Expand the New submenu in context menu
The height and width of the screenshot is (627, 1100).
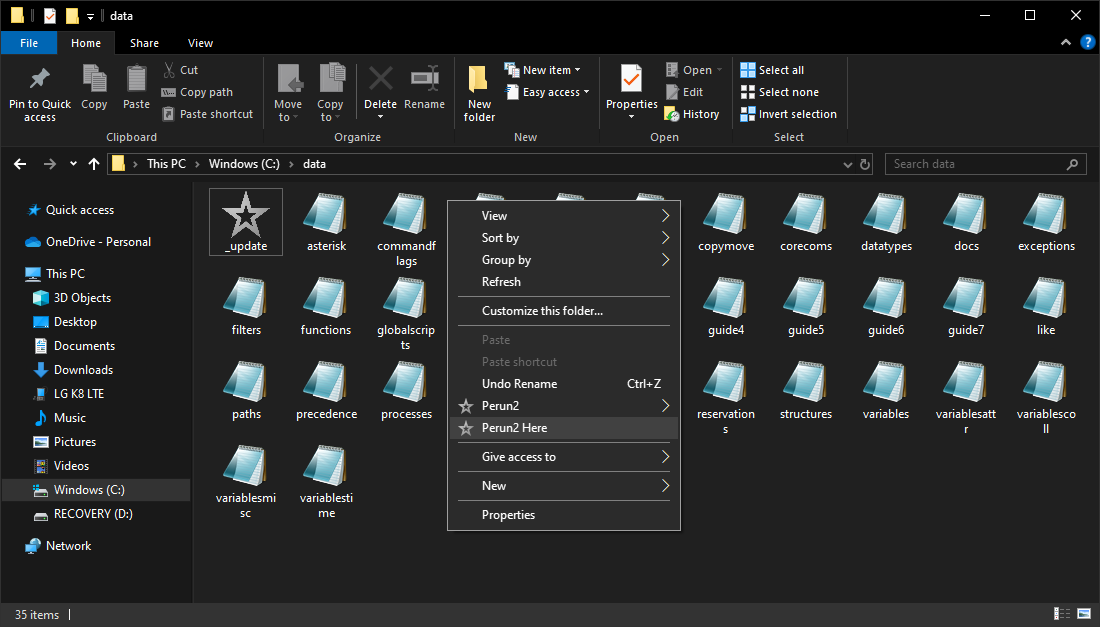click(563, 485)
